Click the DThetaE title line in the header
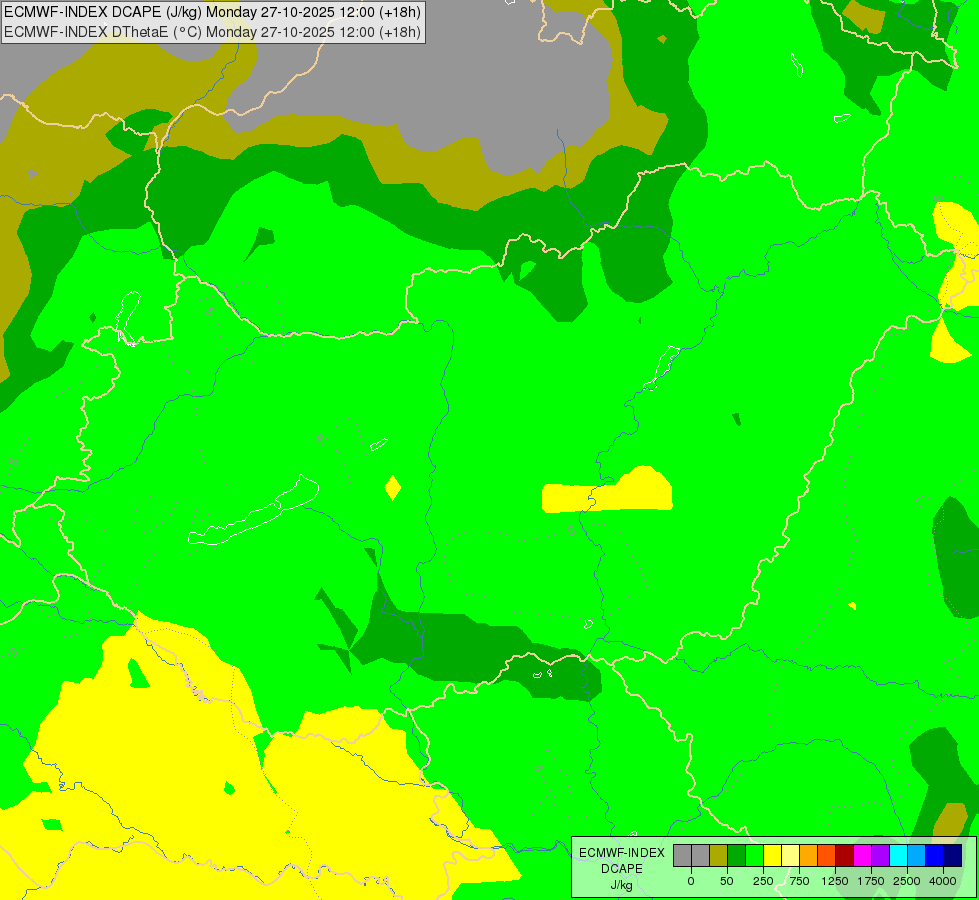This screenshot has height=900, width=979. (212, 31)
